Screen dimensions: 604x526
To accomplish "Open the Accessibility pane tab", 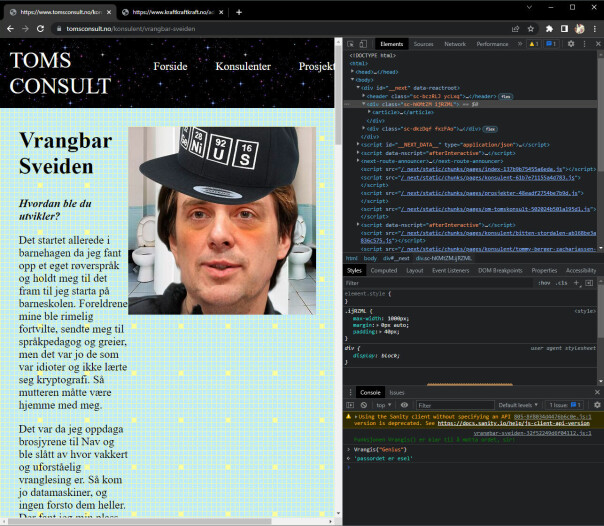I will [581, 270].
